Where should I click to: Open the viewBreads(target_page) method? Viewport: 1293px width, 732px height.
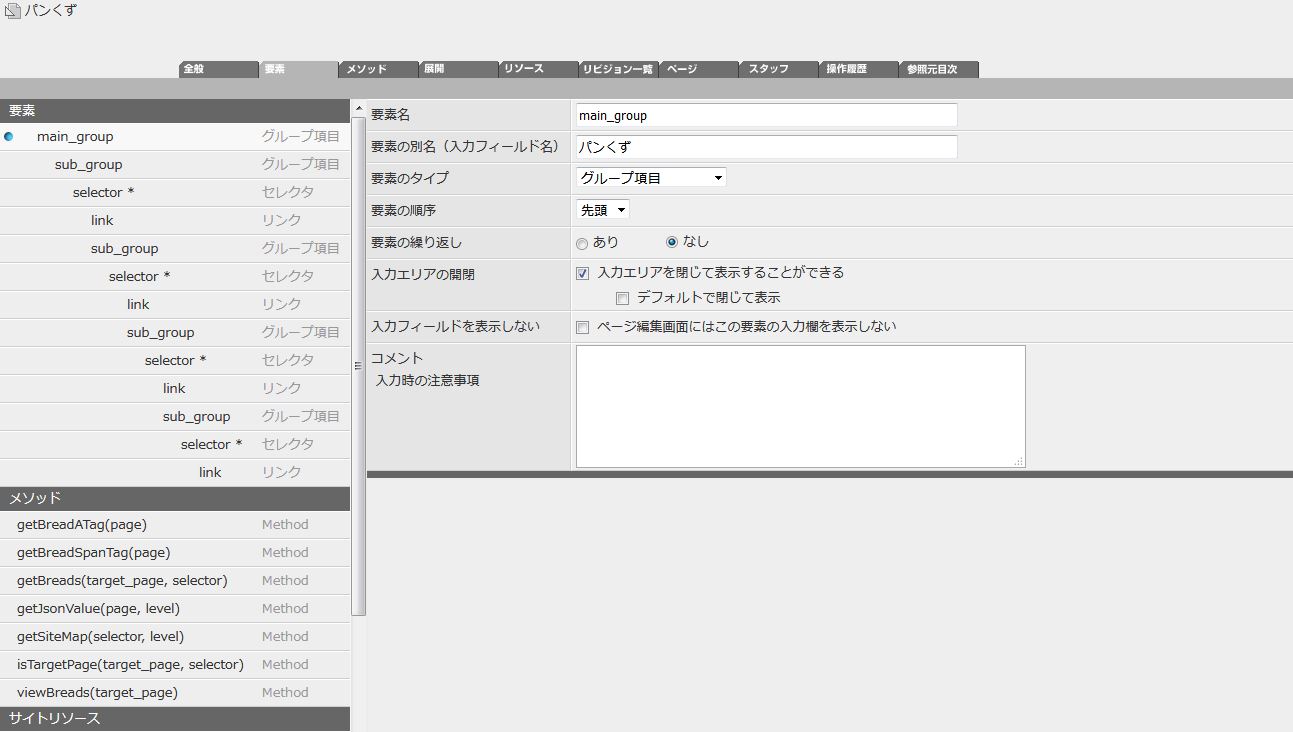97,693
